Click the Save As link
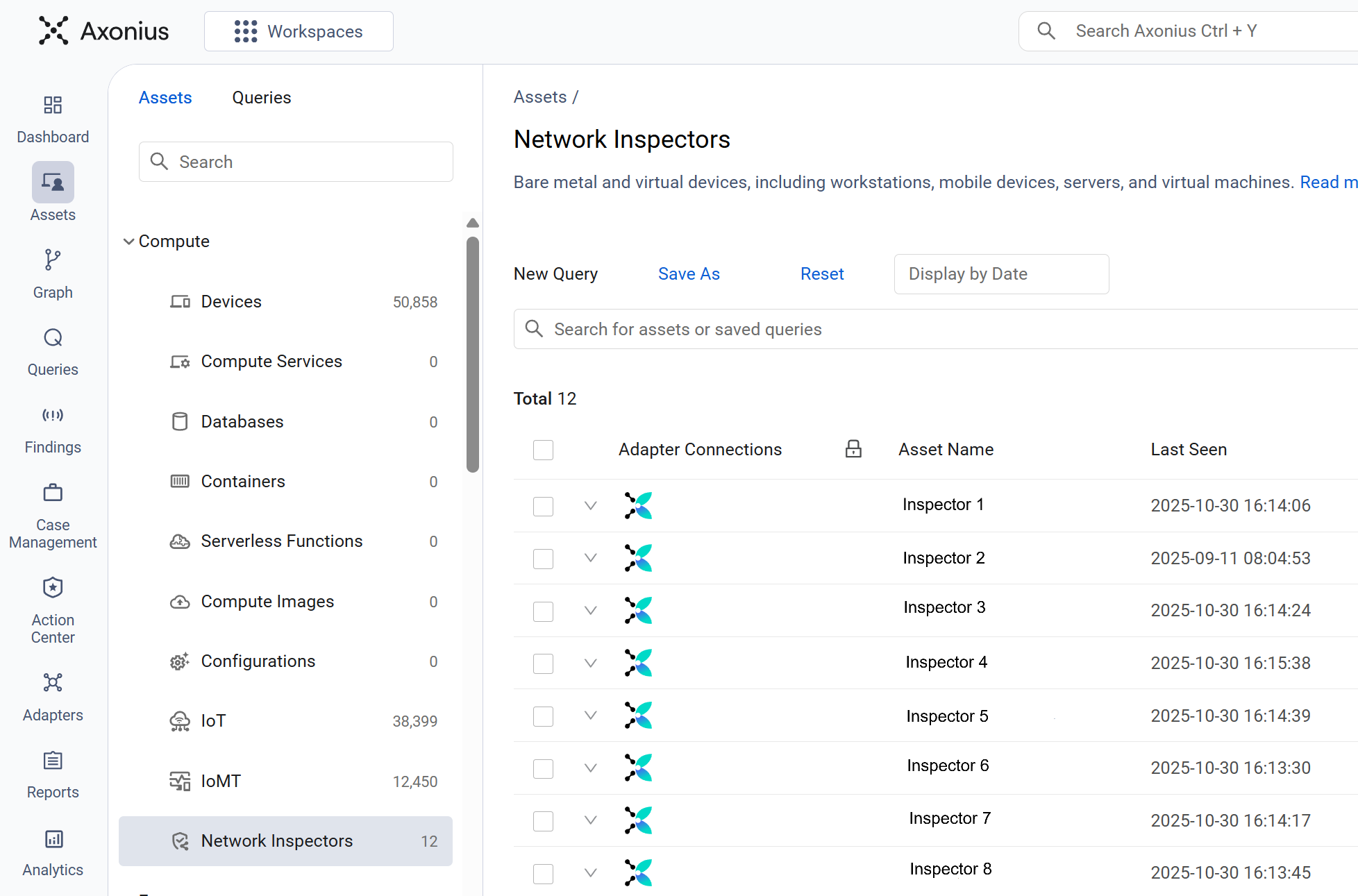The image size is (1358, 896). (x=689, y=274)
